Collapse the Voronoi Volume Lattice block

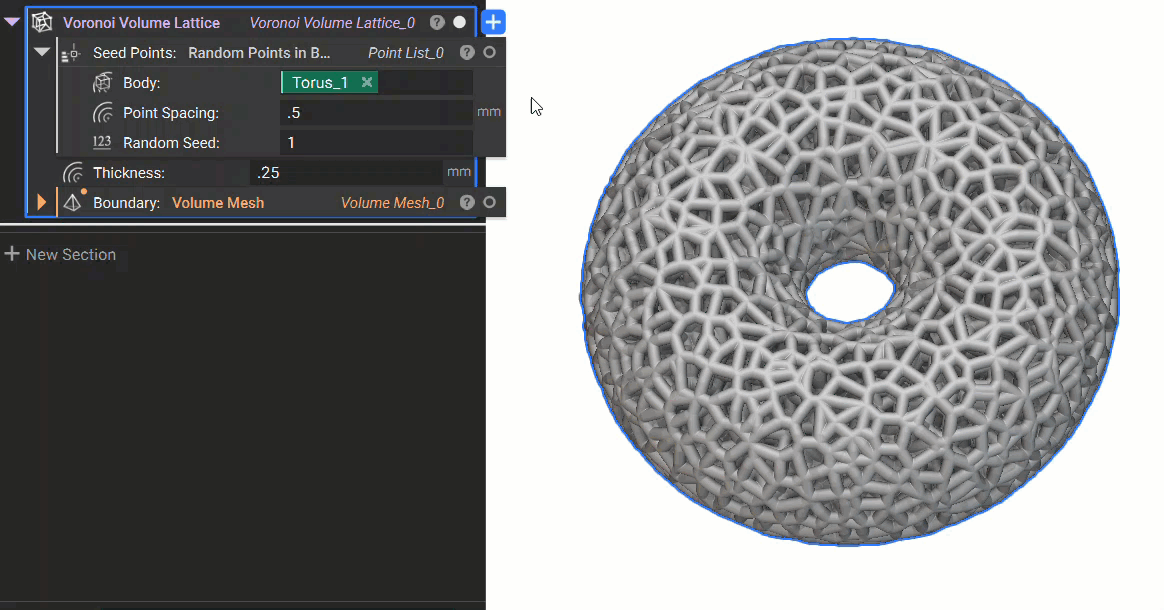click(x=13, y=22)
